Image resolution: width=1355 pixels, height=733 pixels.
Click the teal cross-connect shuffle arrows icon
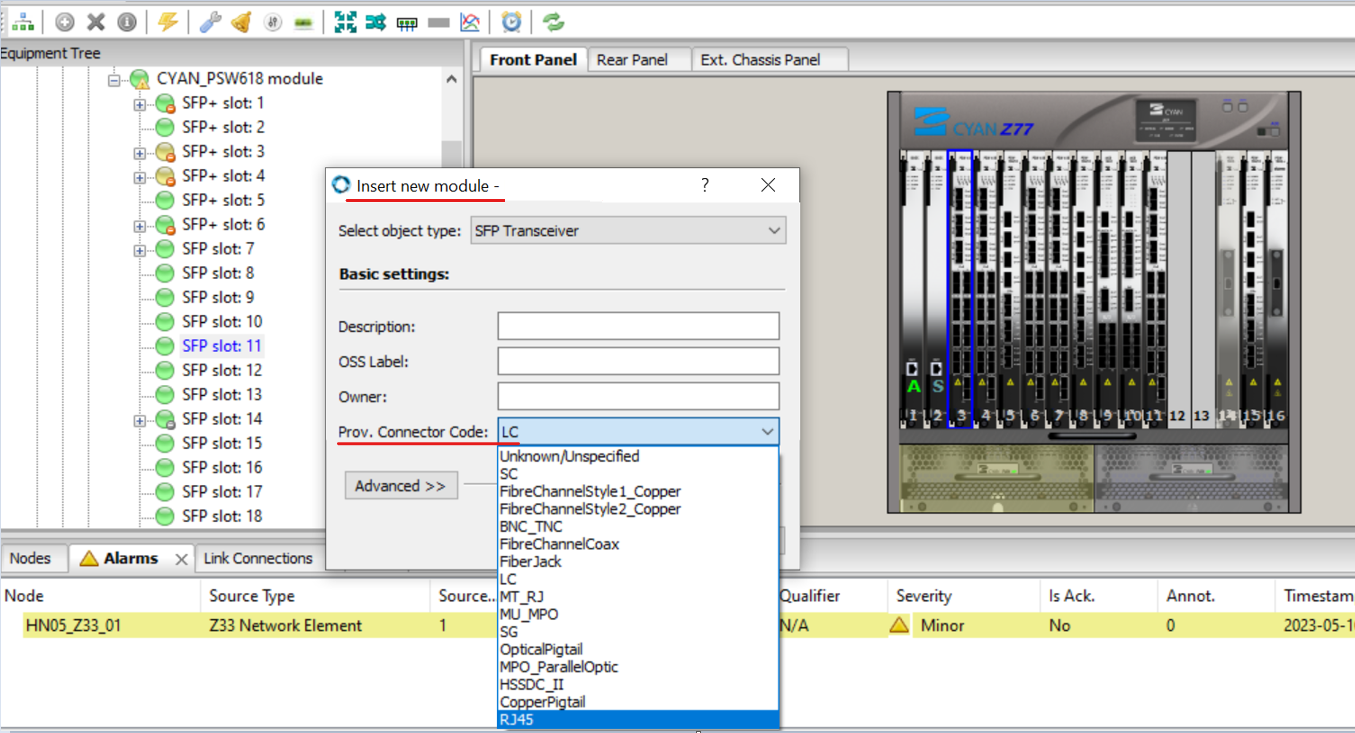(x=376, y=21)
